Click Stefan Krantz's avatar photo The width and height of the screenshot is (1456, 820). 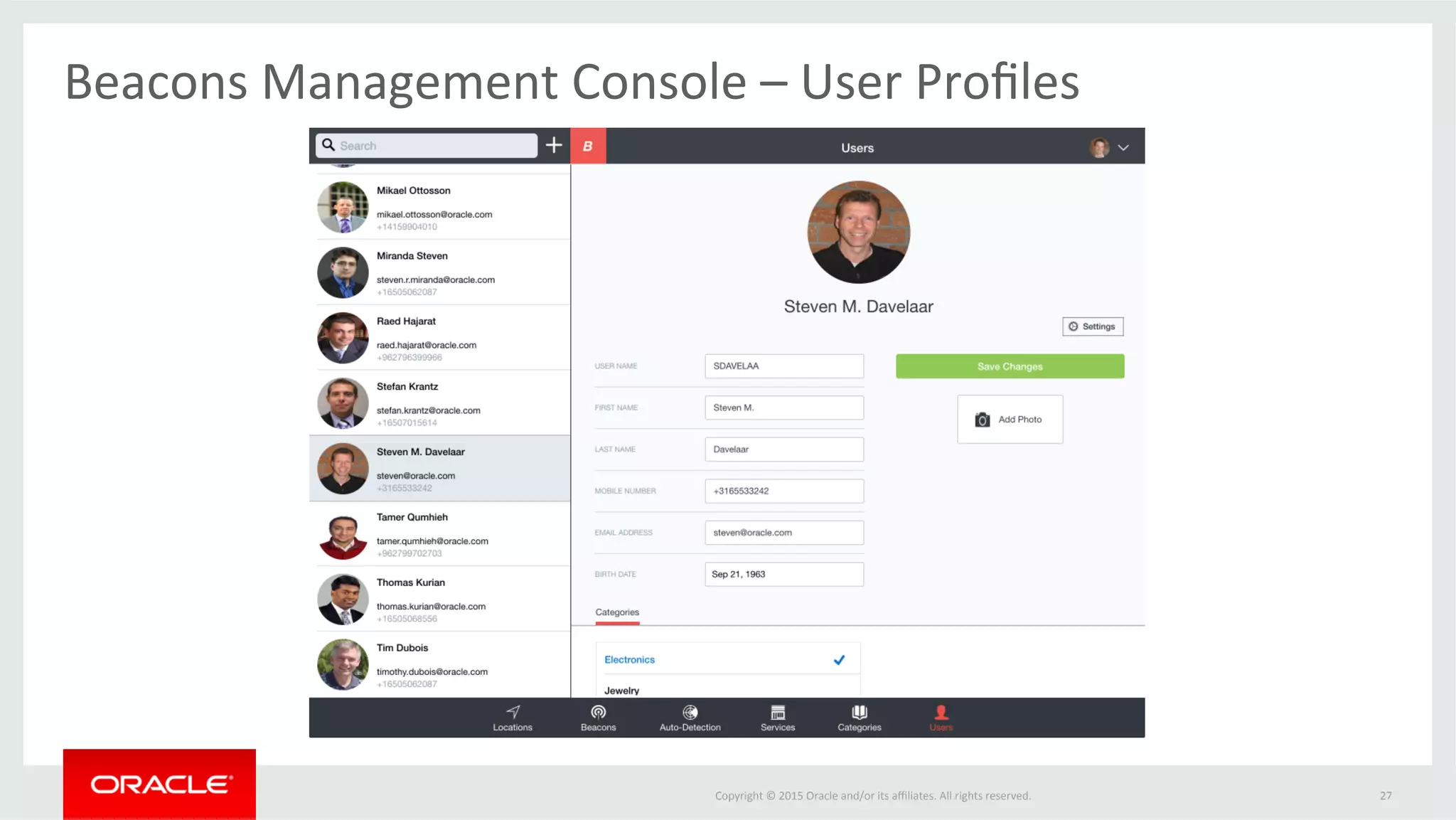pos(343,403)
